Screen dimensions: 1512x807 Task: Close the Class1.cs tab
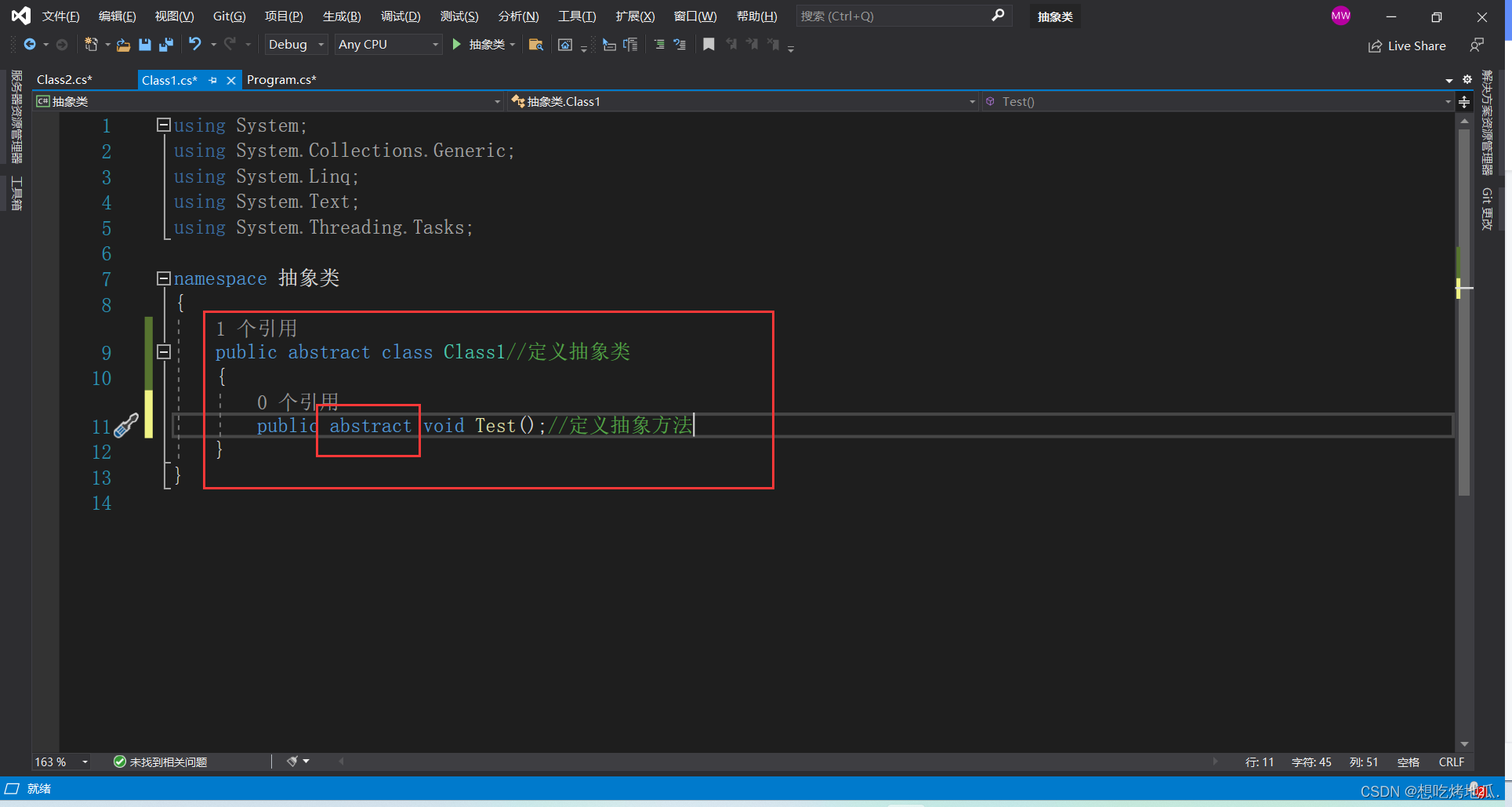pos(231,80)
